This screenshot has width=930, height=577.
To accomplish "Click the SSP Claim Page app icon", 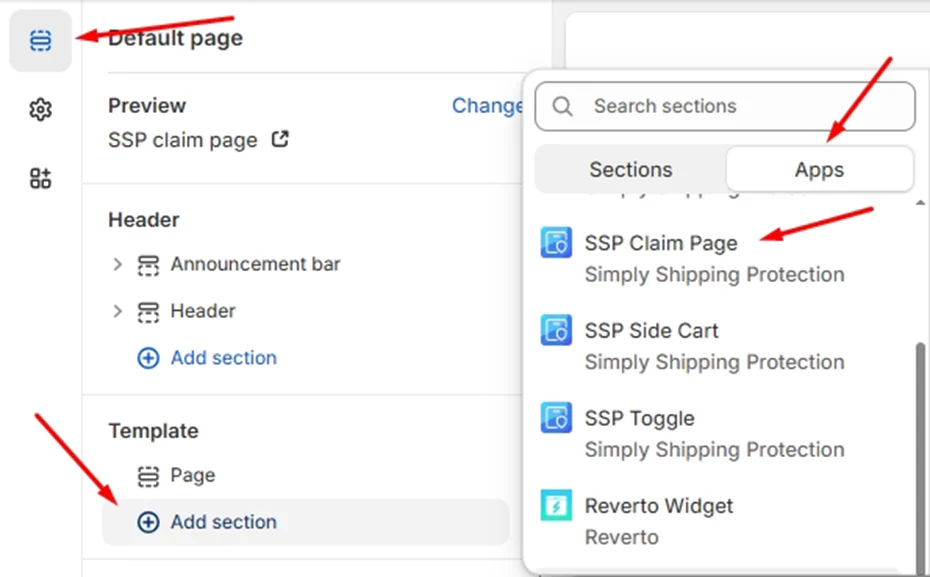I will coord(556,242).
